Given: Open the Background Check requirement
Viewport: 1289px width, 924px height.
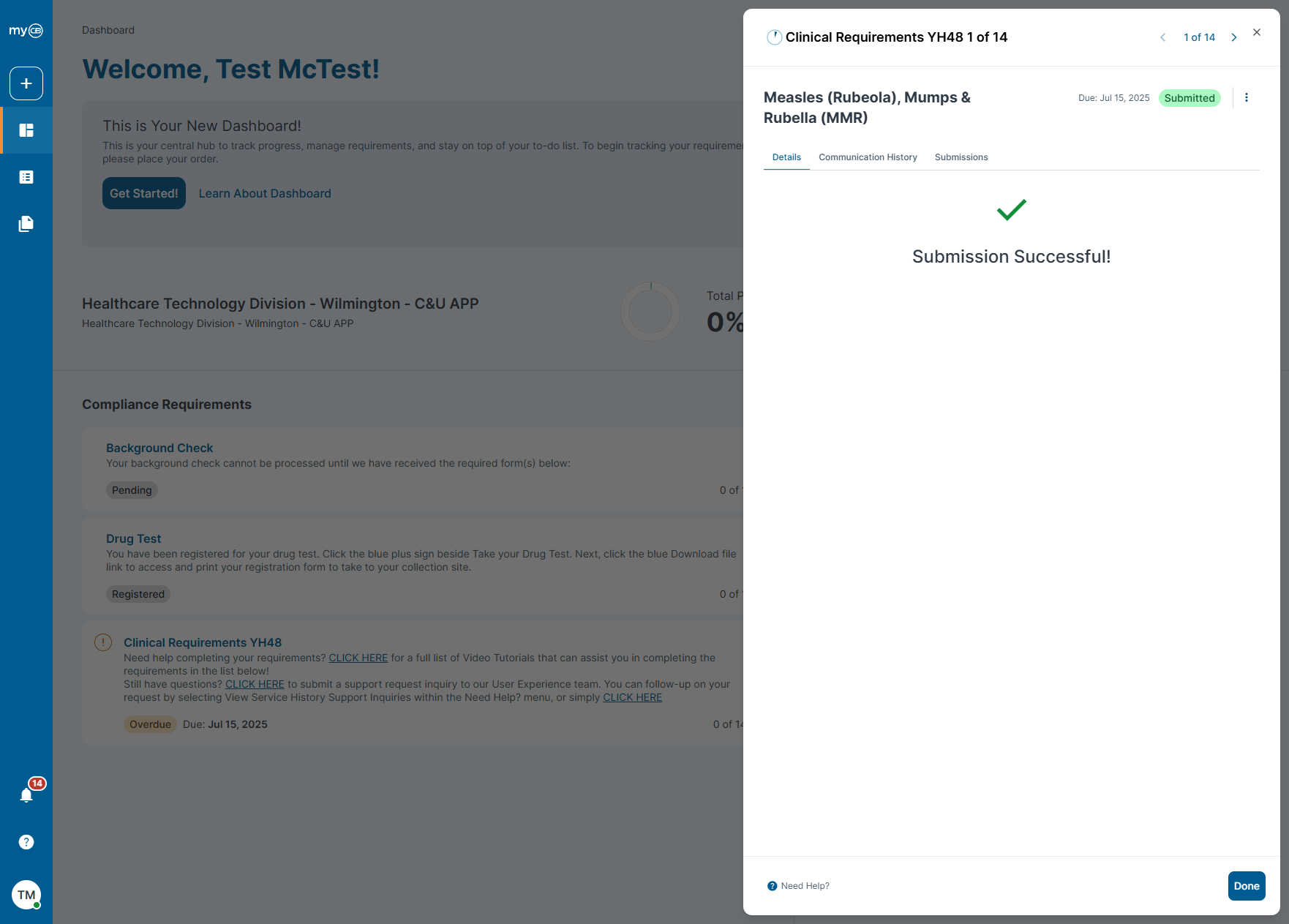Looking at the screenshot, I should pyautogui.click(x=159, y=448).
